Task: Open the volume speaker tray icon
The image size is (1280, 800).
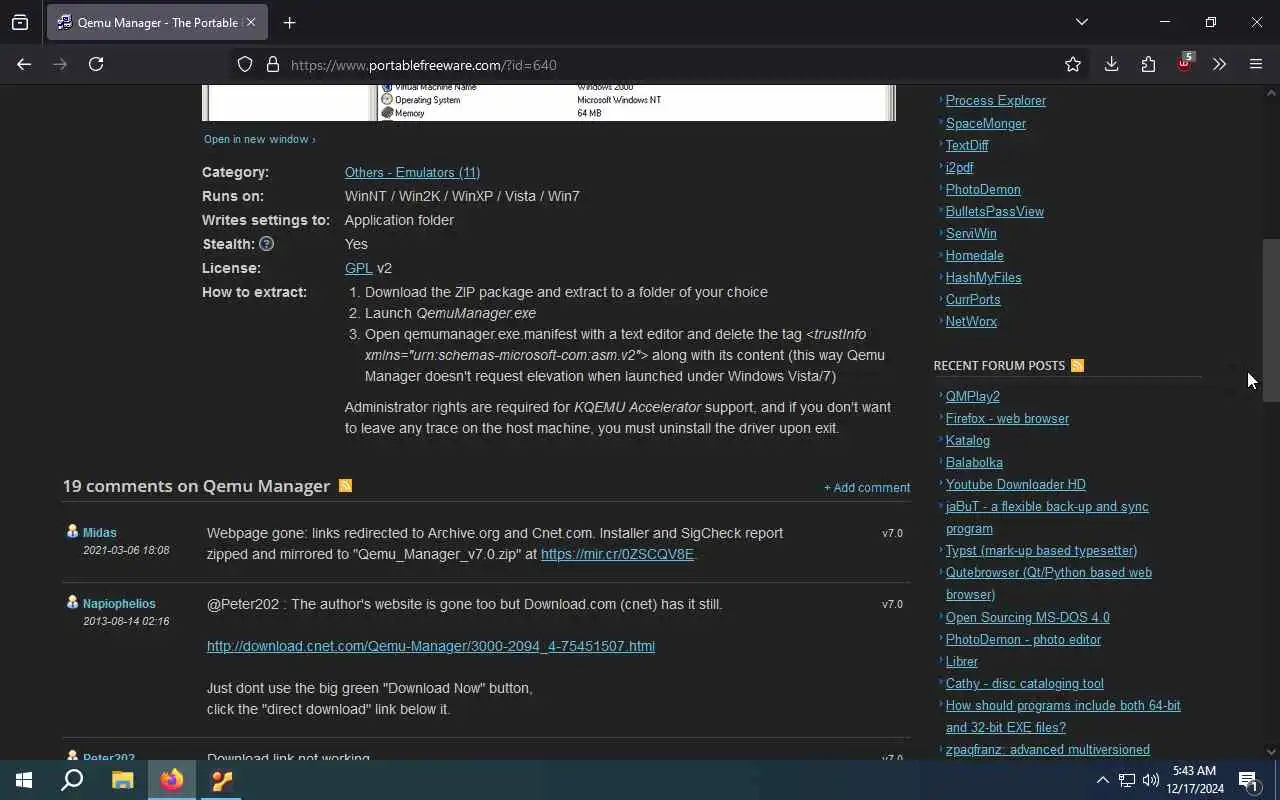Action: point(1151,780)
